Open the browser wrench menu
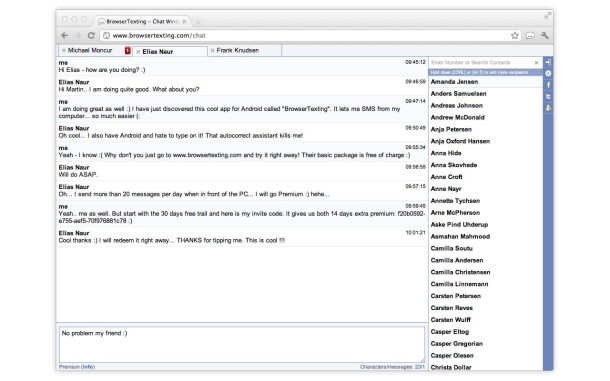The height and width of the screenshot is (381, 610). point(545,35)
